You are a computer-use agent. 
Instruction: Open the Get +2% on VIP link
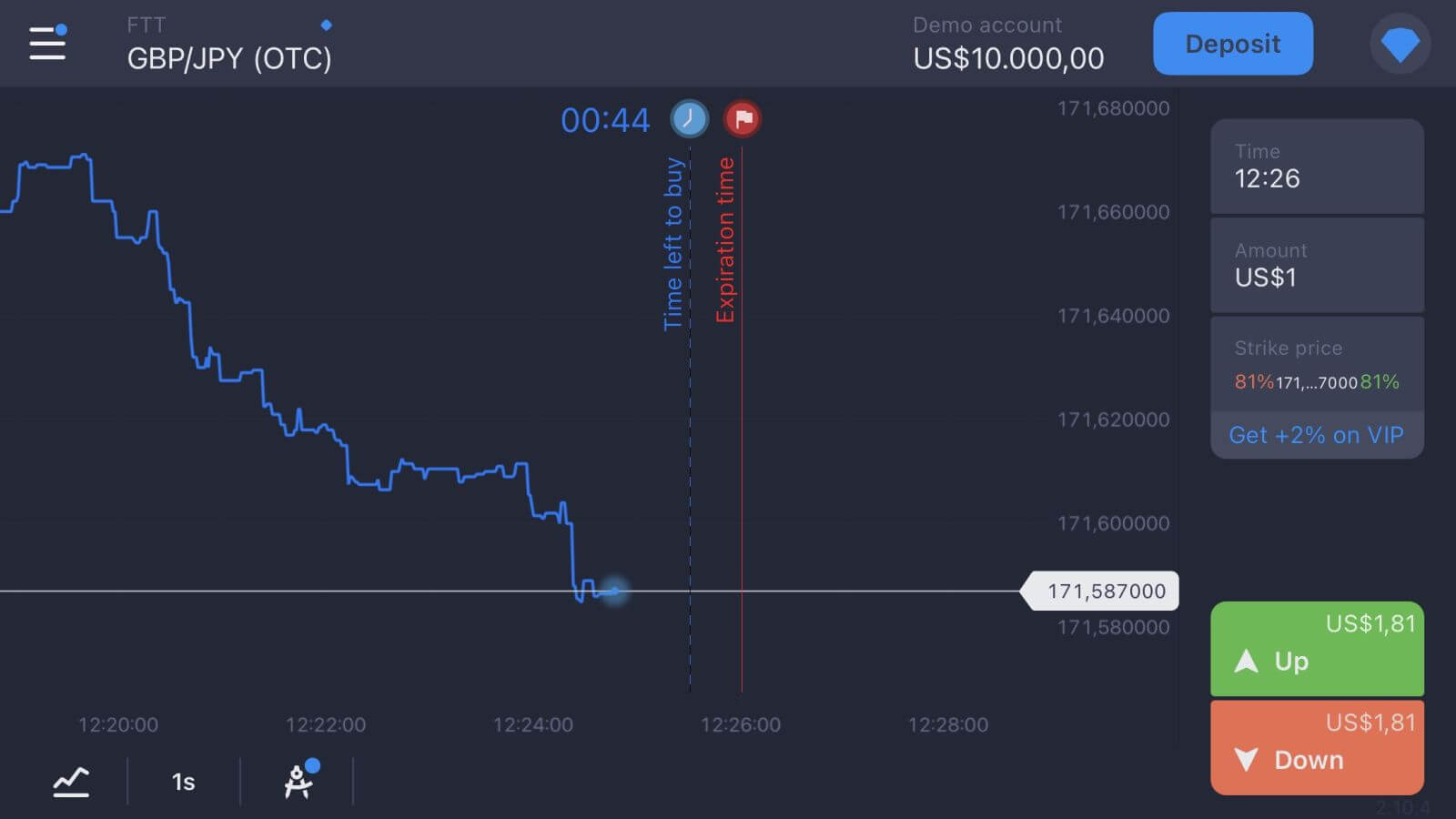point(1316,435)
